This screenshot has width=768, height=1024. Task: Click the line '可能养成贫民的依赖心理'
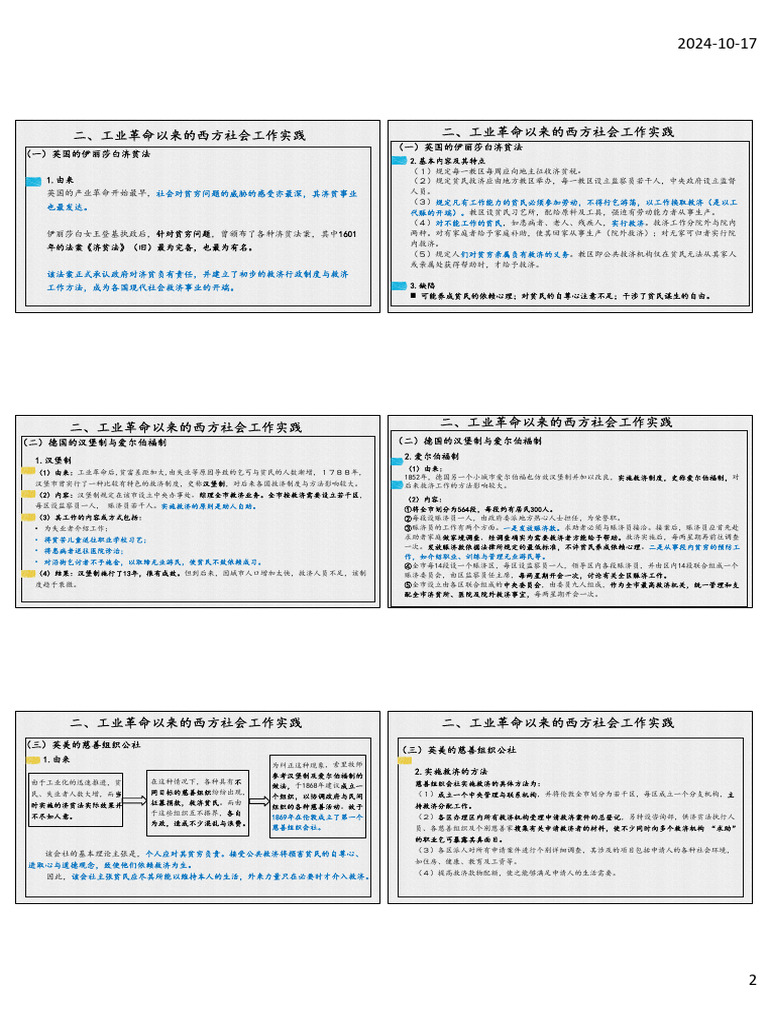click(x=560, y=296)
